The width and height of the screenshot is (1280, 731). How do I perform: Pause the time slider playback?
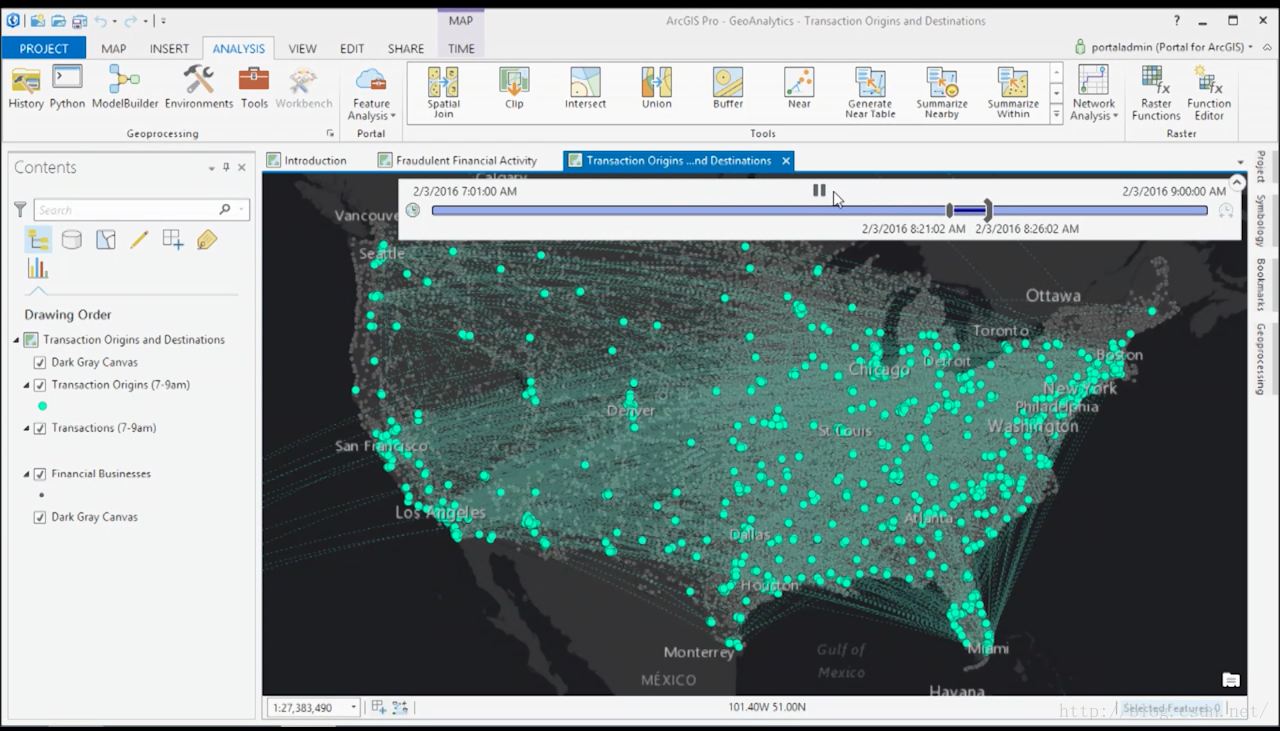coord(819,190)
